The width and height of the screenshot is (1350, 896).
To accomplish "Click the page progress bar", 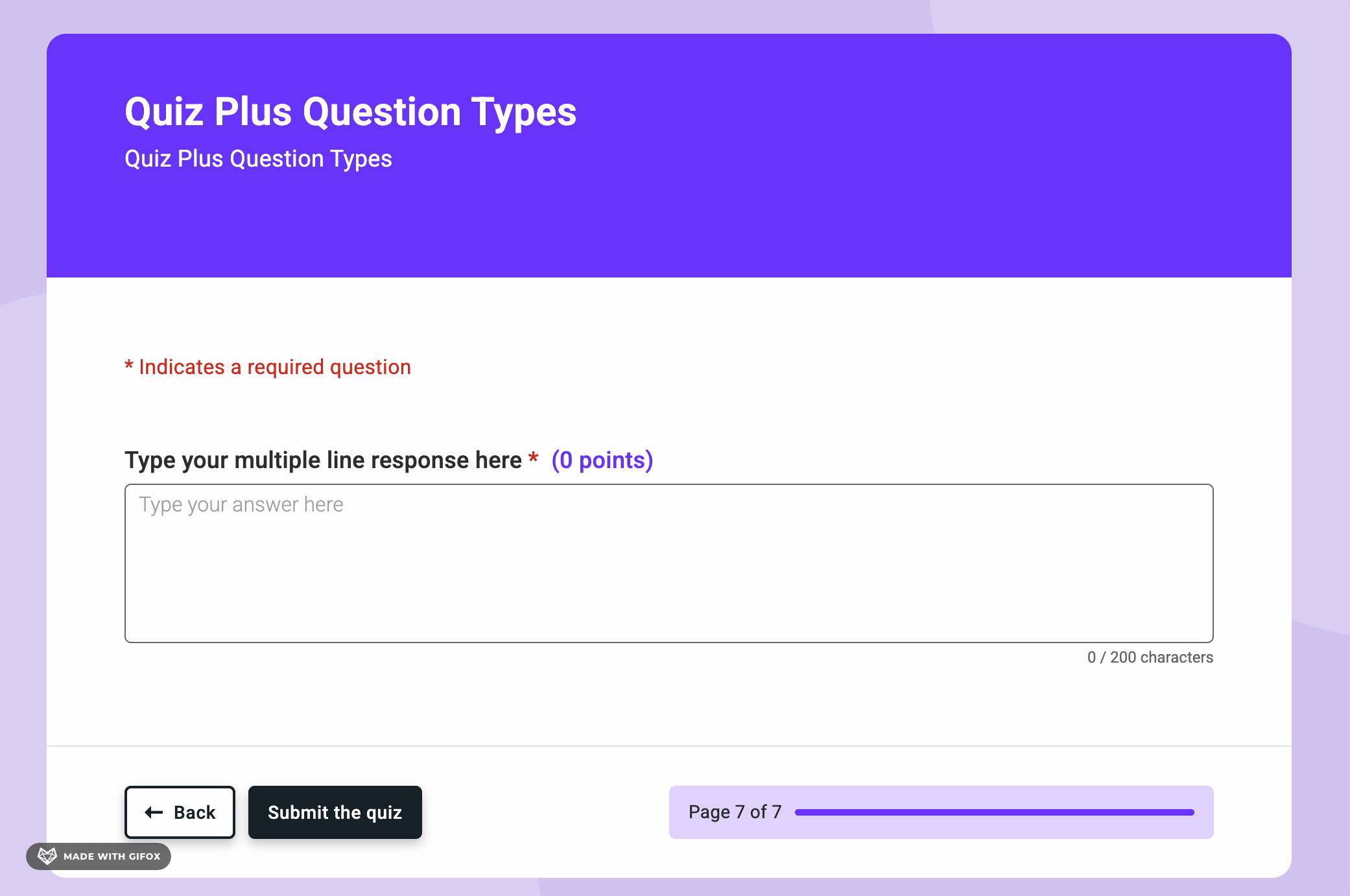I will pos(994,812).
